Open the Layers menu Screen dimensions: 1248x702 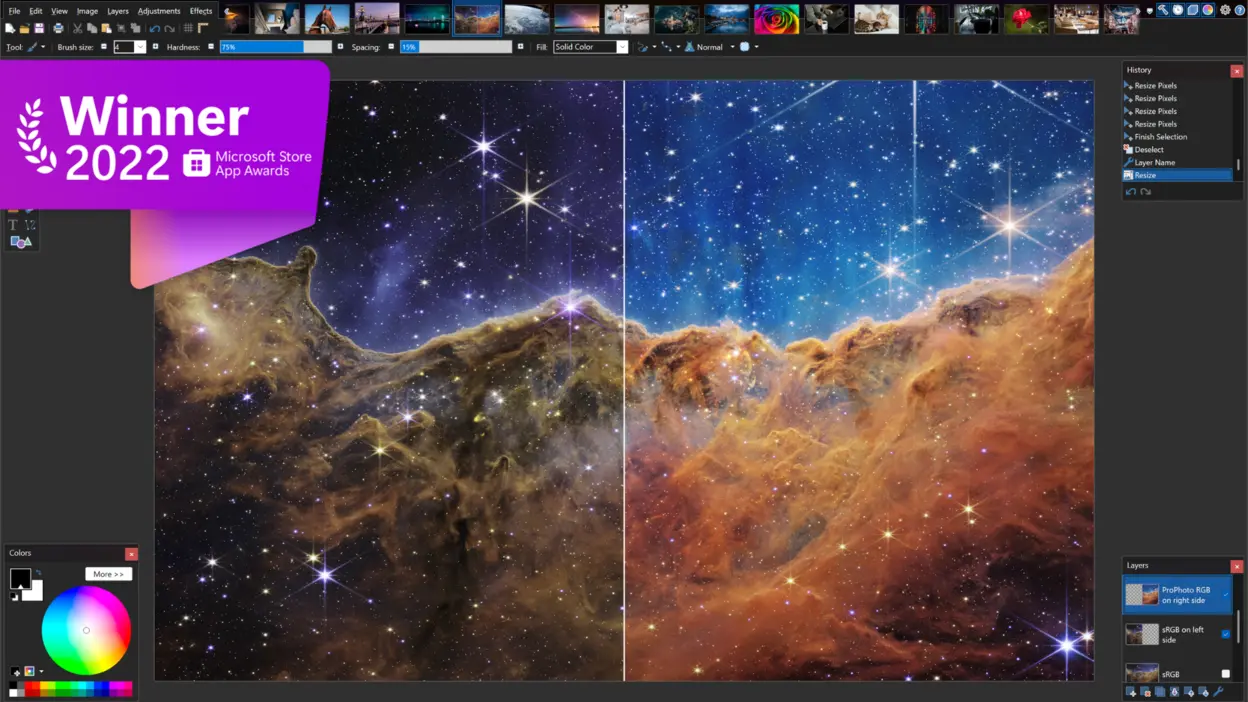point(118,11)
